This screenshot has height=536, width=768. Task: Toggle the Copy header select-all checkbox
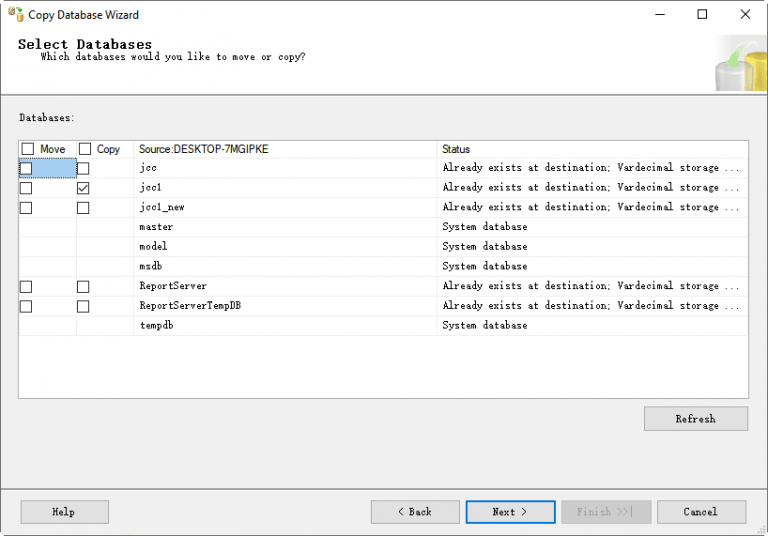[85, 149]
